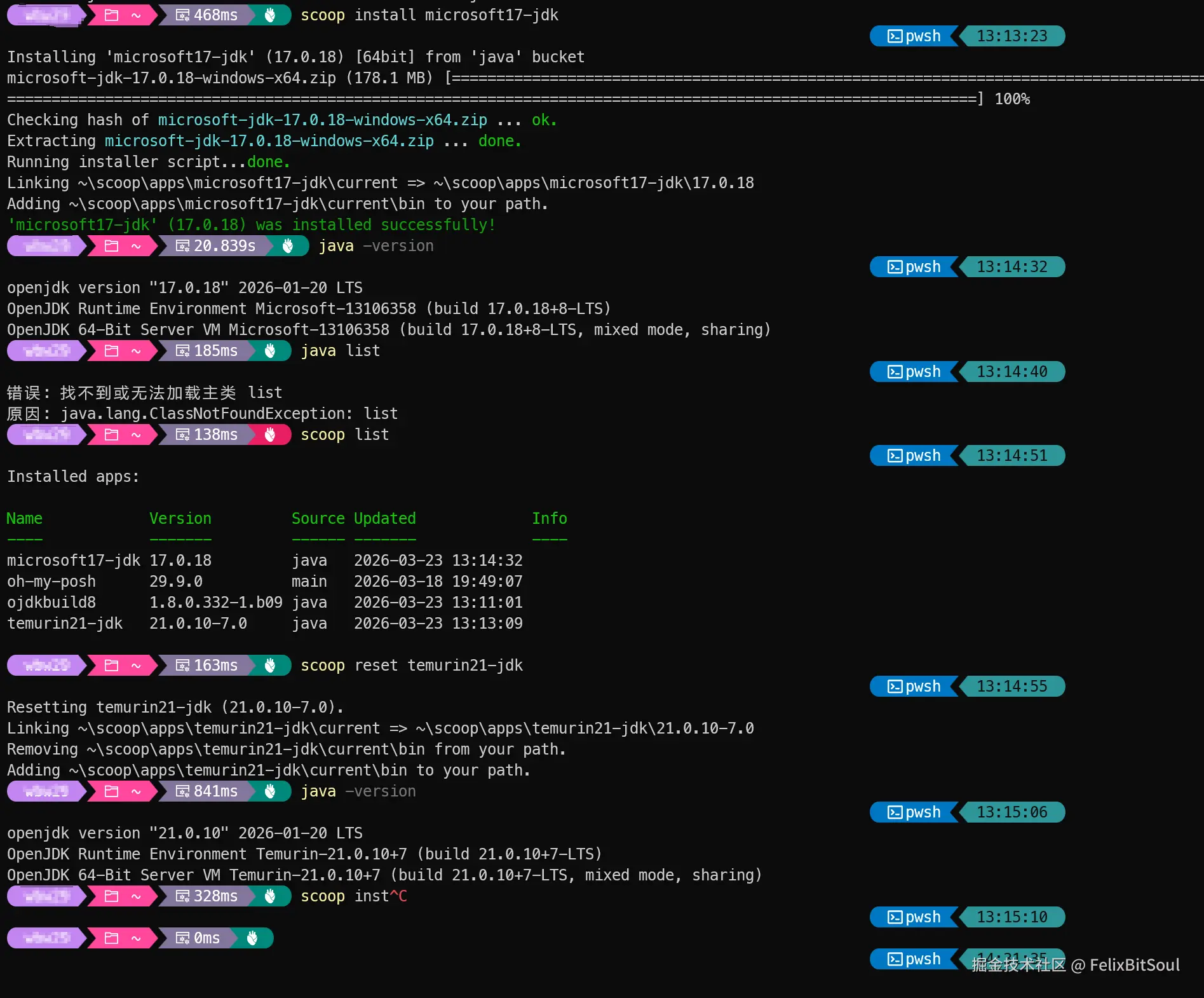Click the pwsh terminal icon beside 13:15:10
1204x998 pixels.
(895, 917)
